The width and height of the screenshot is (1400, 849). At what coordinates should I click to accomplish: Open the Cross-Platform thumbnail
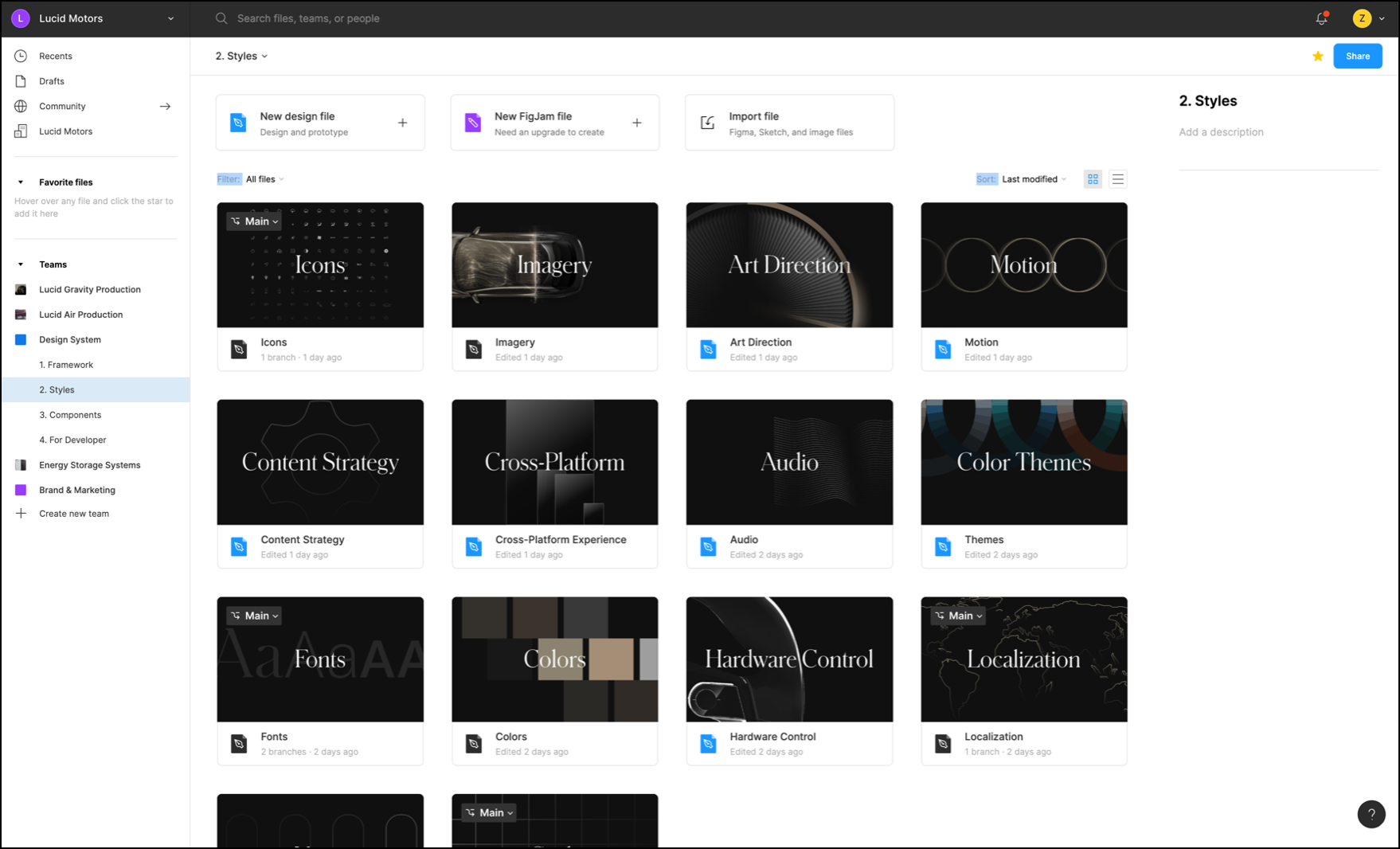pos(555,462)
